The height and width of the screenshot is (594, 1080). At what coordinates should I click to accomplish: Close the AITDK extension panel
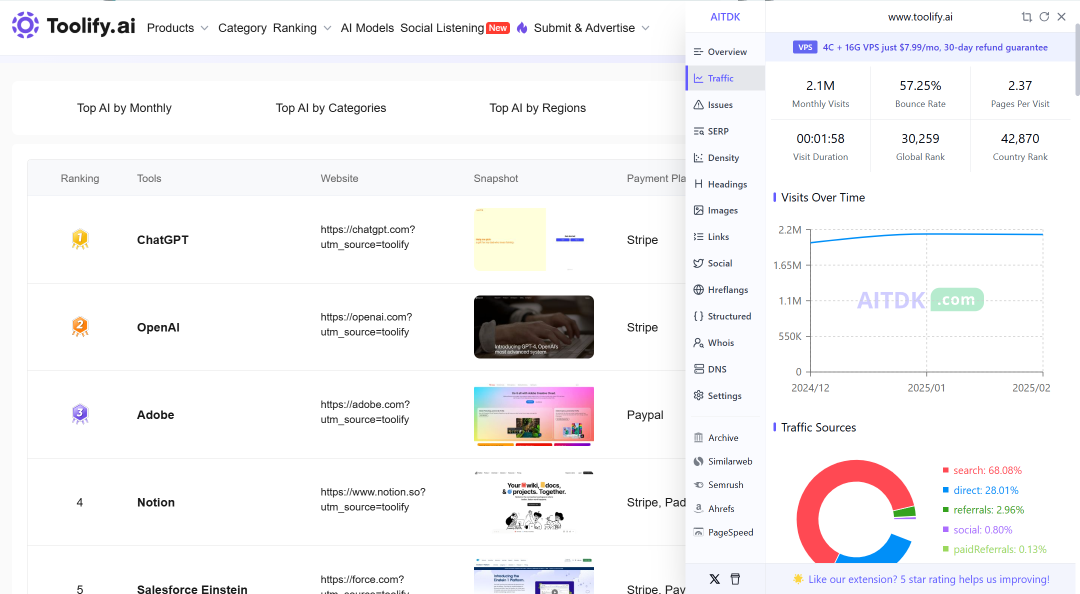tap(1061, 17)
